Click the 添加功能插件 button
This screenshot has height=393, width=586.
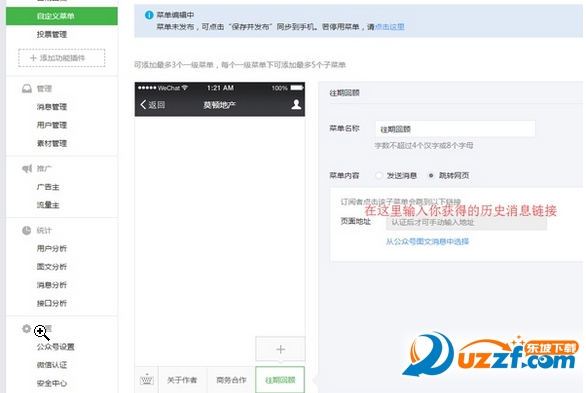tap(62, 58)
